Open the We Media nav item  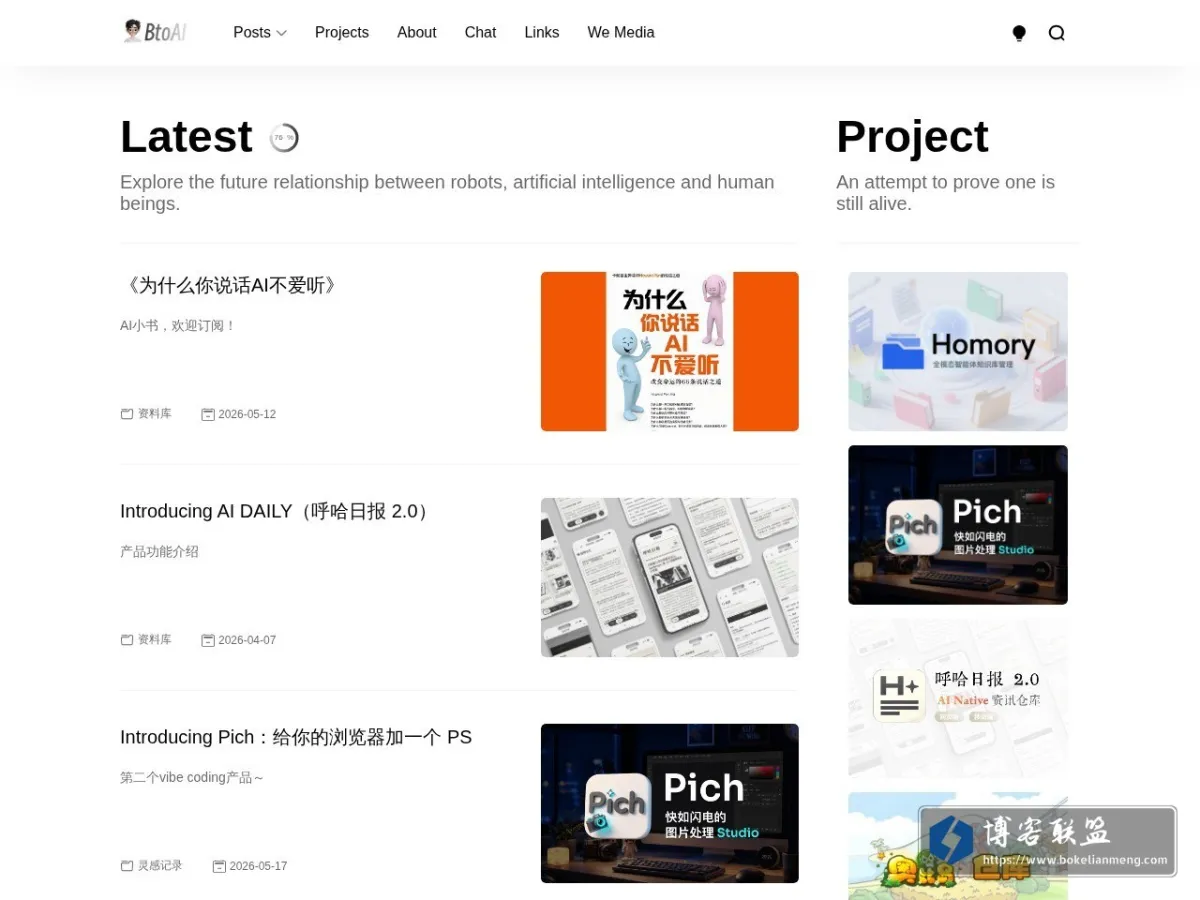tap(621, 32)
